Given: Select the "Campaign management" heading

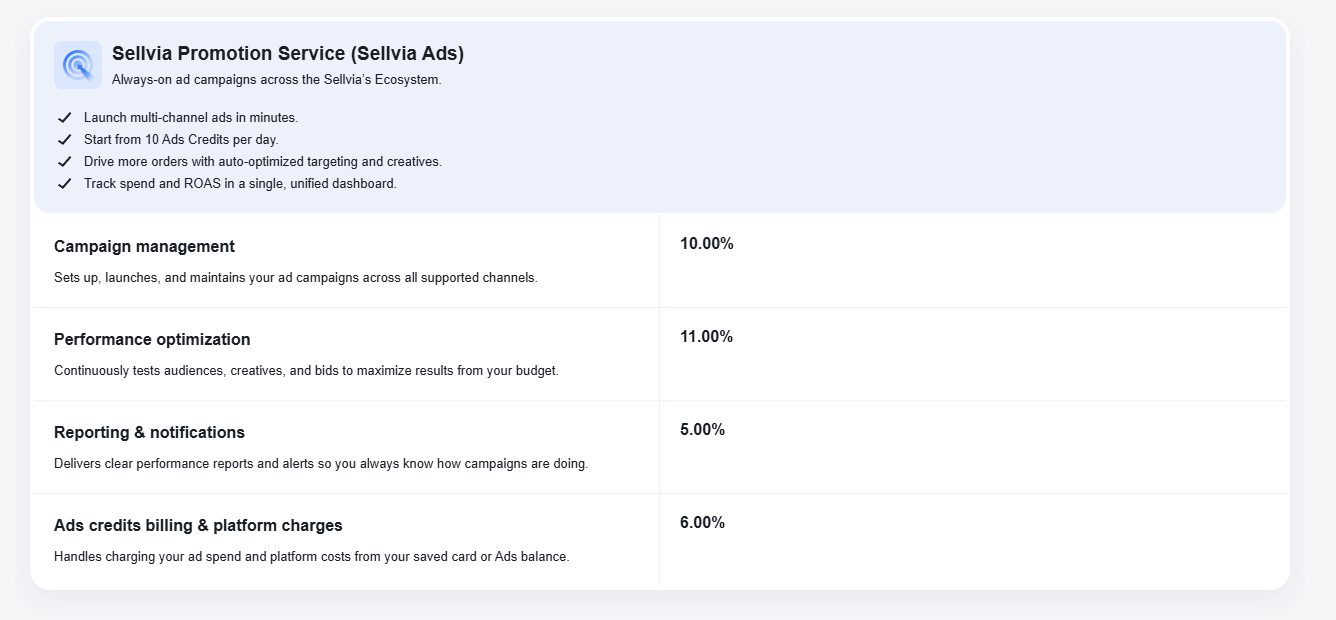Looking at the screenshot, I should point(144,247).
